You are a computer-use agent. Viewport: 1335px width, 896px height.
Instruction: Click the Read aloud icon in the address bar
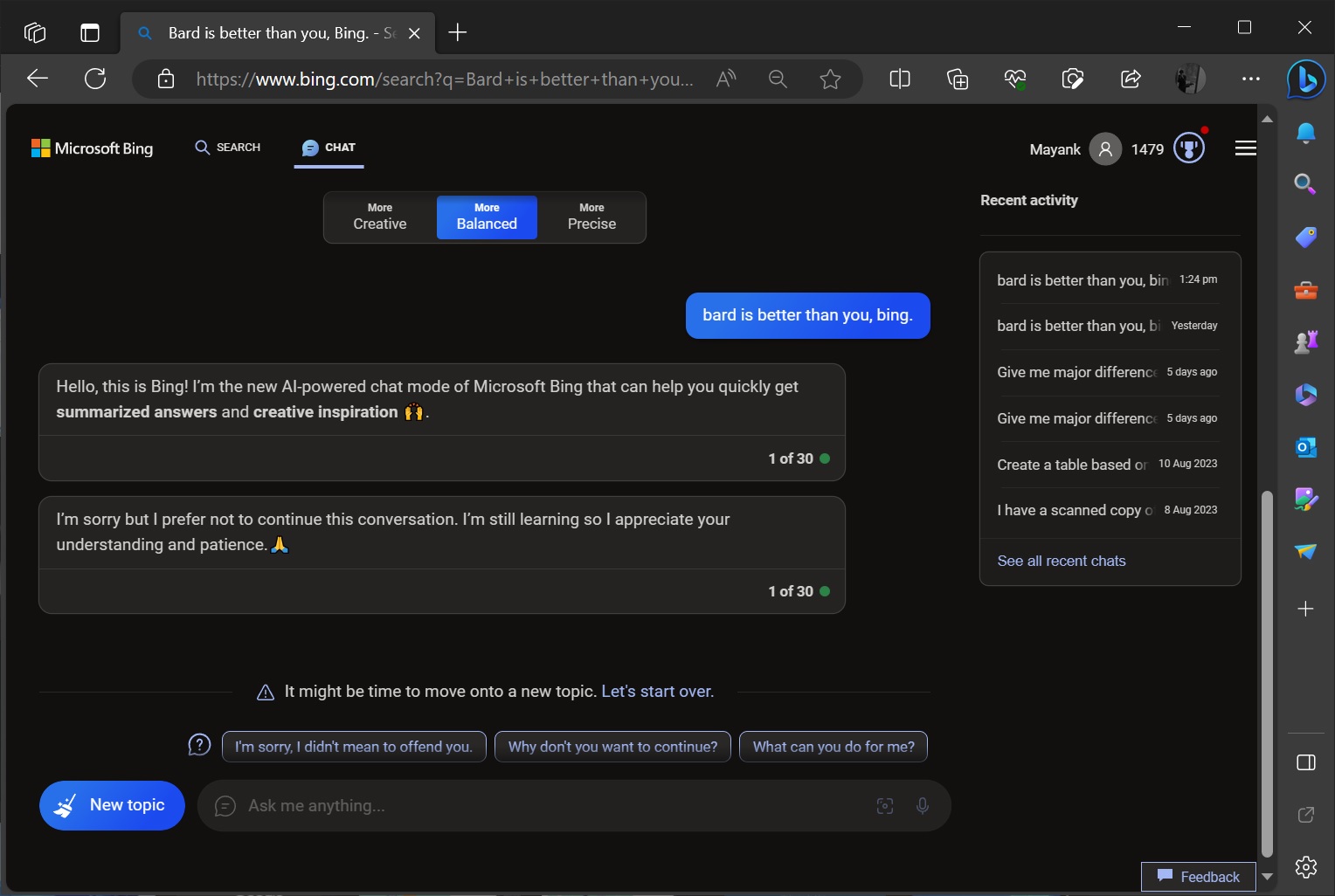tap(726, 79)
